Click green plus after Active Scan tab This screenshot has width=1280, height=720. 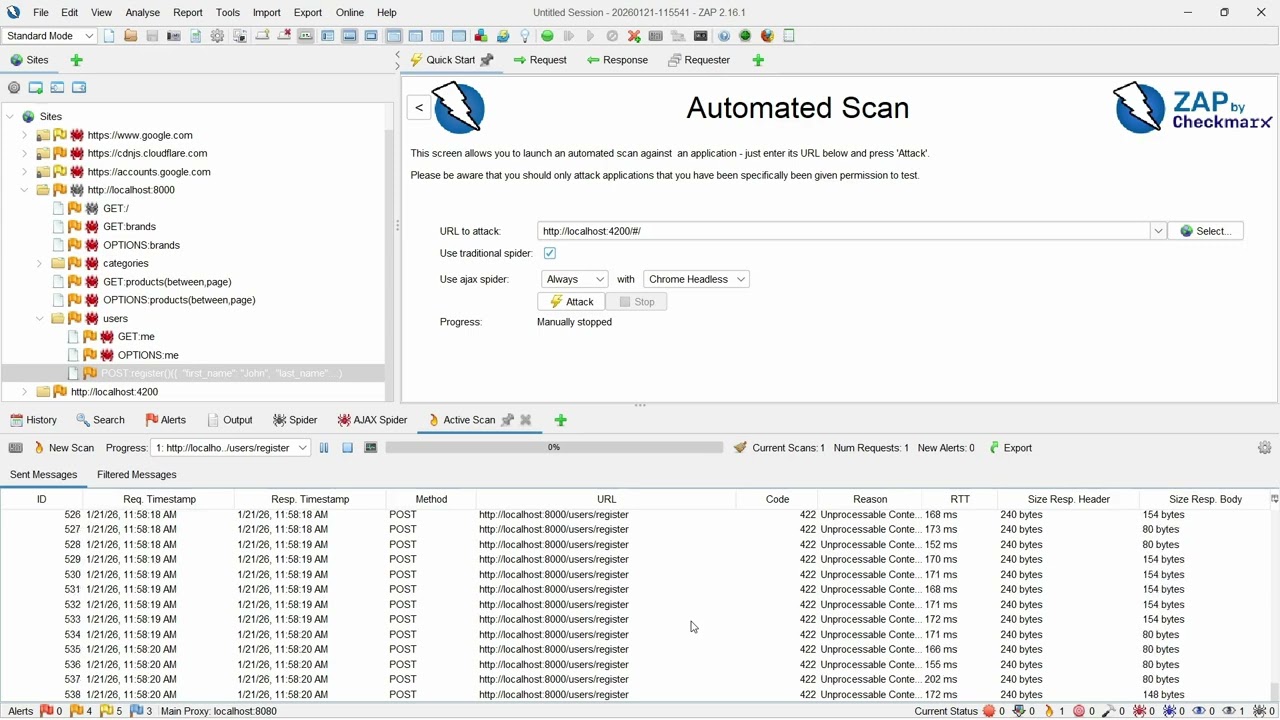point(561,420)
